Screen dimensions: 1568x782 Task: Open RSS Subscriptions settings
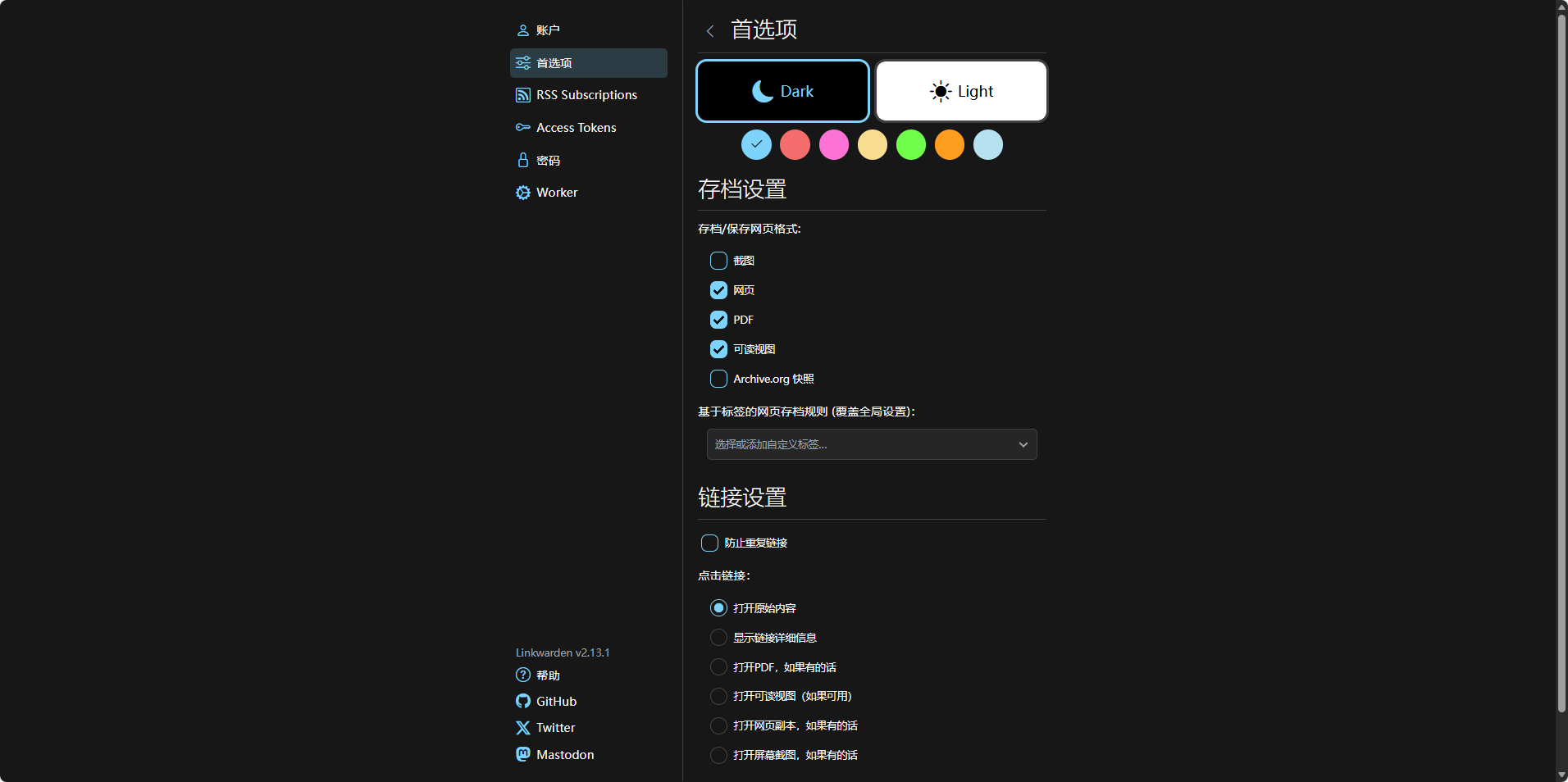point(589,95)
